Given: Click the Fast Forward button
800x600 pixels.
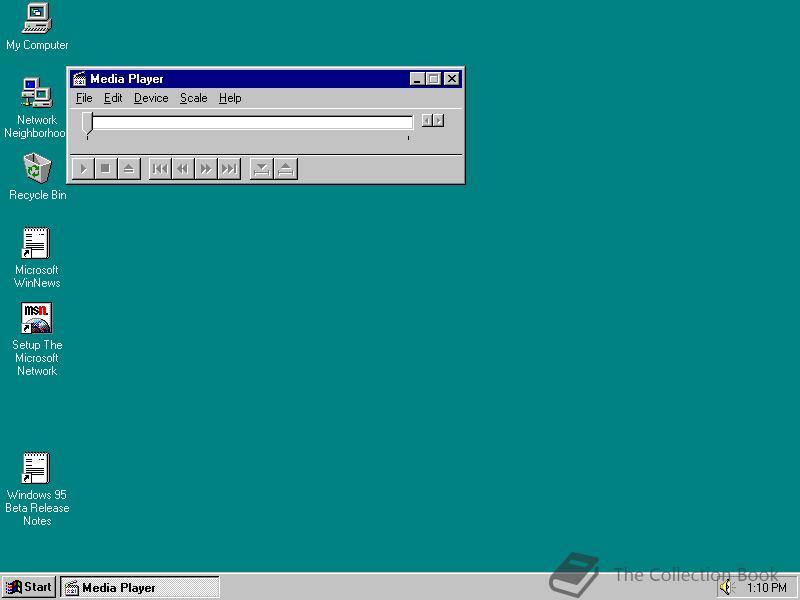Looking at the screenshot, I should pyautogui.click(x=206, y=169).
